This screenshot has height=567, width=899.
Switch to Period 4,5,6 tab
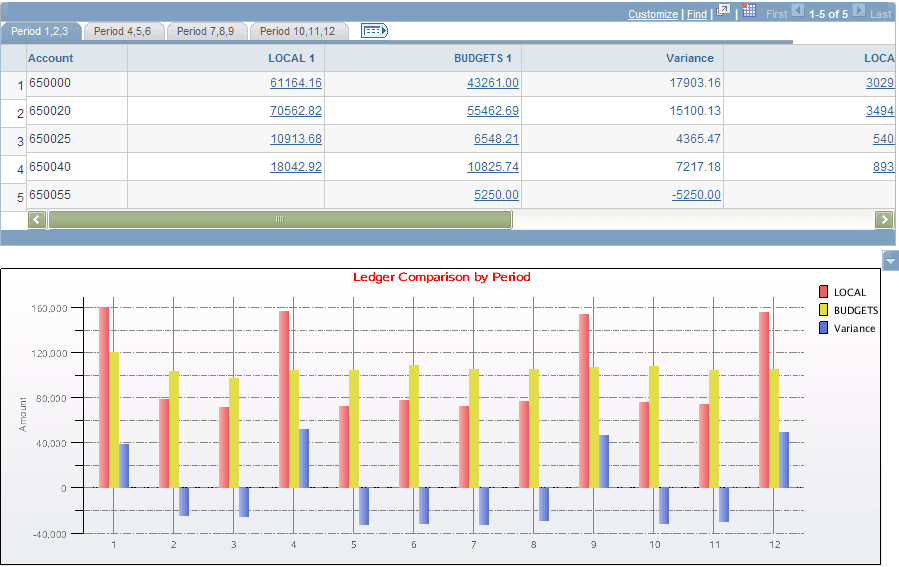click(123, 32)
